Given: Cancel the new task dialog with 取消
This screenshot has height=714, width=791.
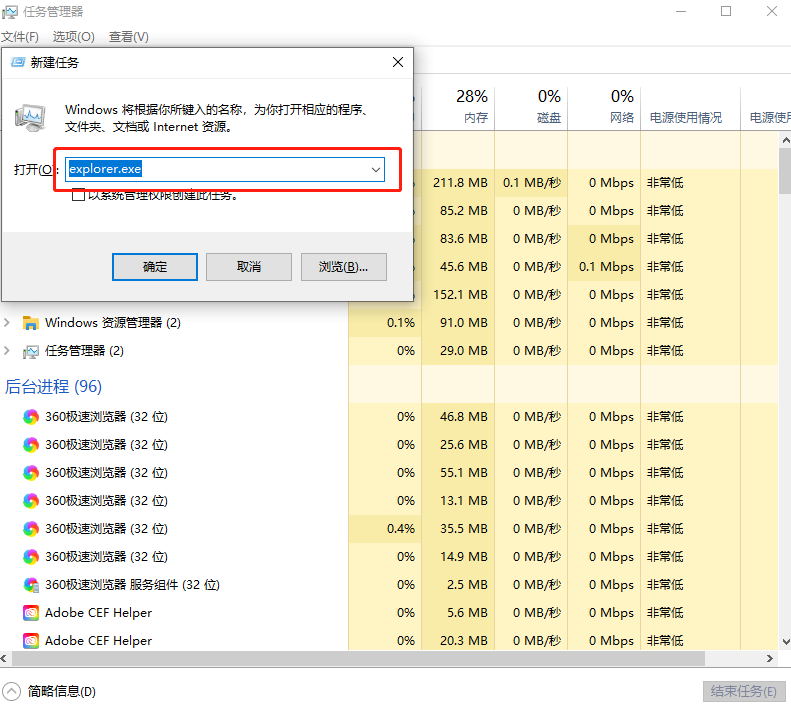Looking at the screenshot, I should pyautogui.click(x=249, y=267).
